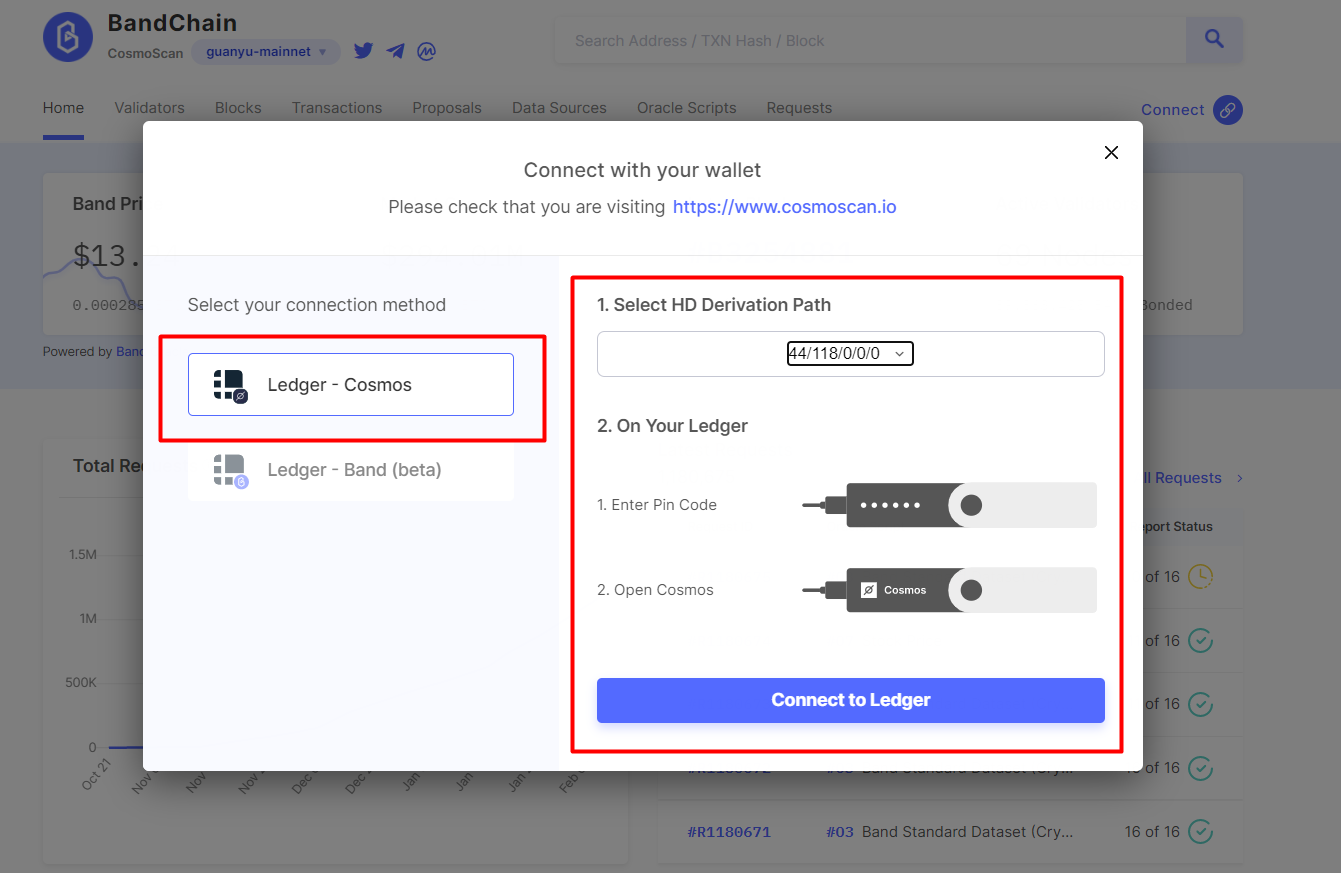Select the Ledger - Band (beta) option
The width and height of the screenshot is (1341, 873).
tap(350, 469)
